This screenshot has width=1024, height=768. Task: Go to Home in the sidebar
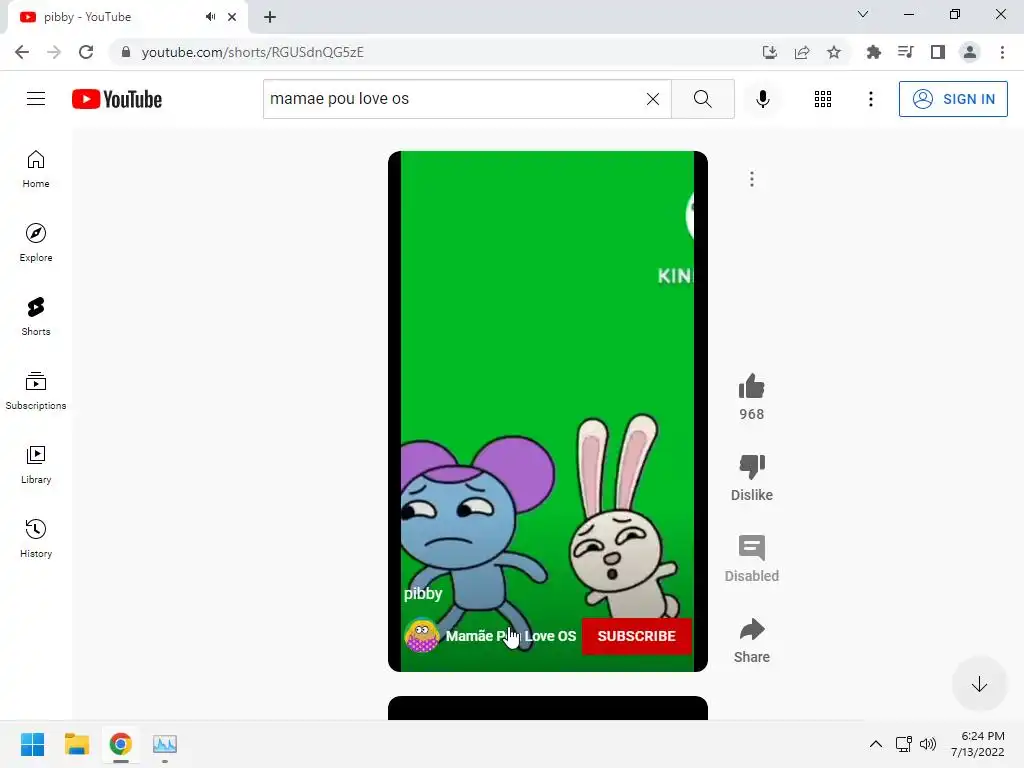click(36, 169)
